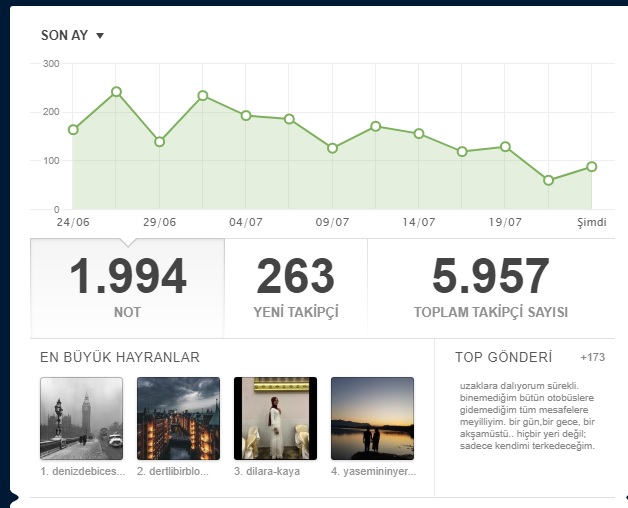Select the highest chart point near 240
Image resolution: width=628 pixels, height=508 pixels.
pos(116,92)
